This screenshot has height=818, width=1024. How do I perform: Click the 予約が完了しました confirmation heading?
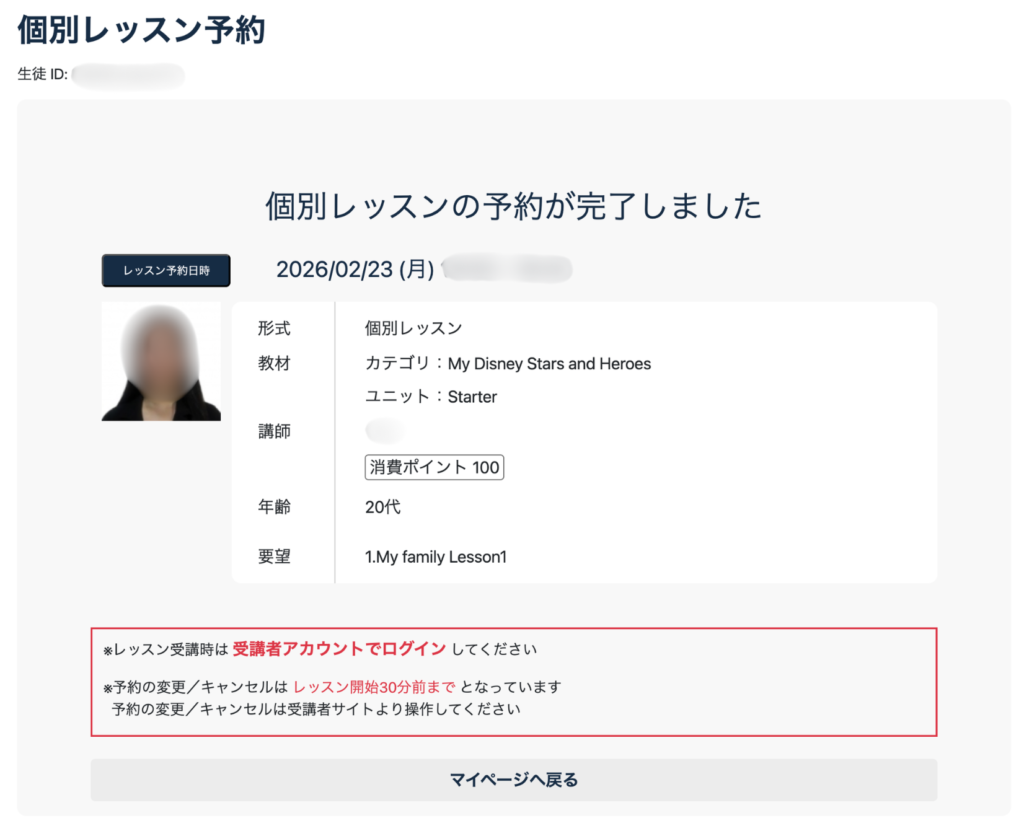[x=513, y=206]
